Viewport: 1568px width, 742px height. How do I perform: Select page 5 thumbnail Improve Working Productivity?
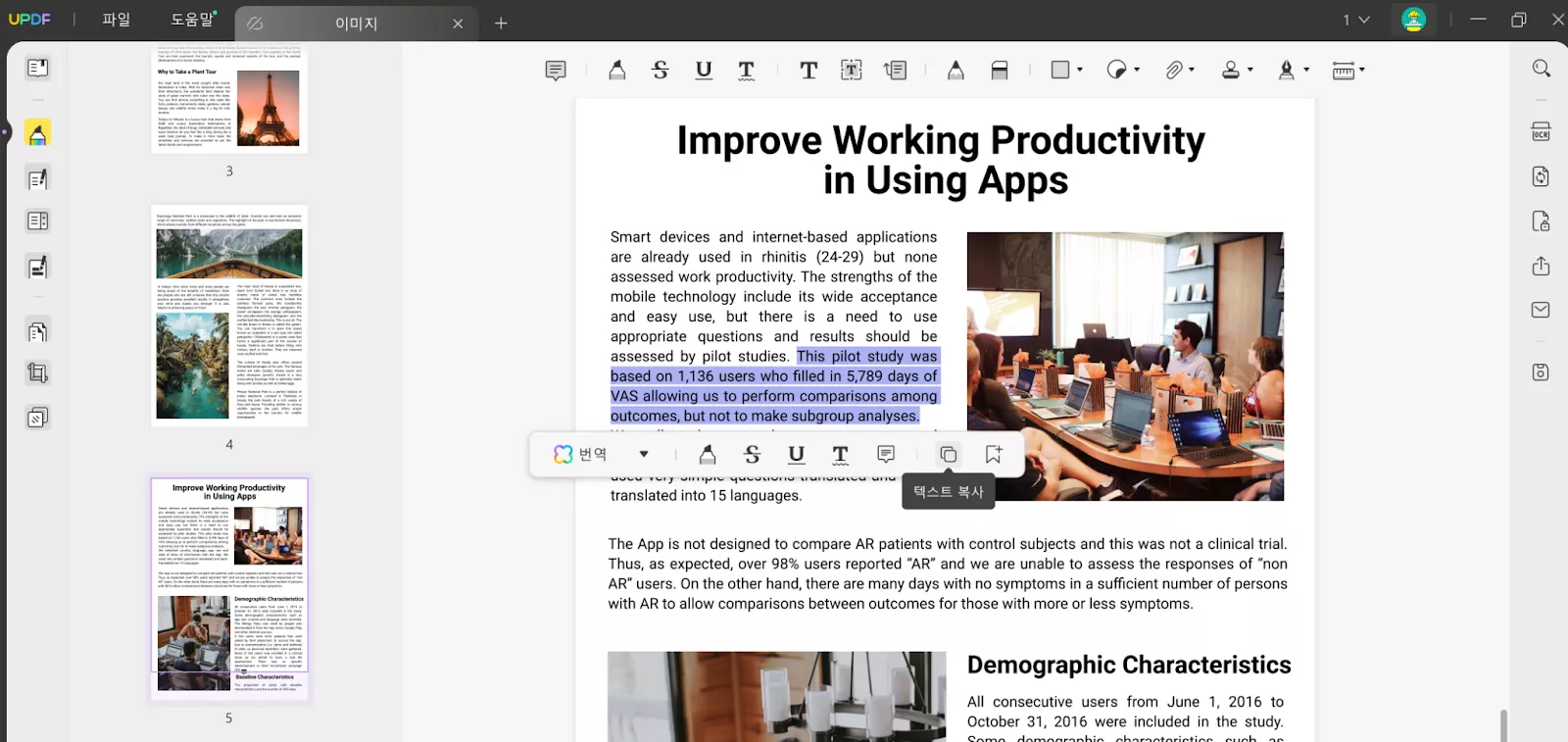pos(229,588)
